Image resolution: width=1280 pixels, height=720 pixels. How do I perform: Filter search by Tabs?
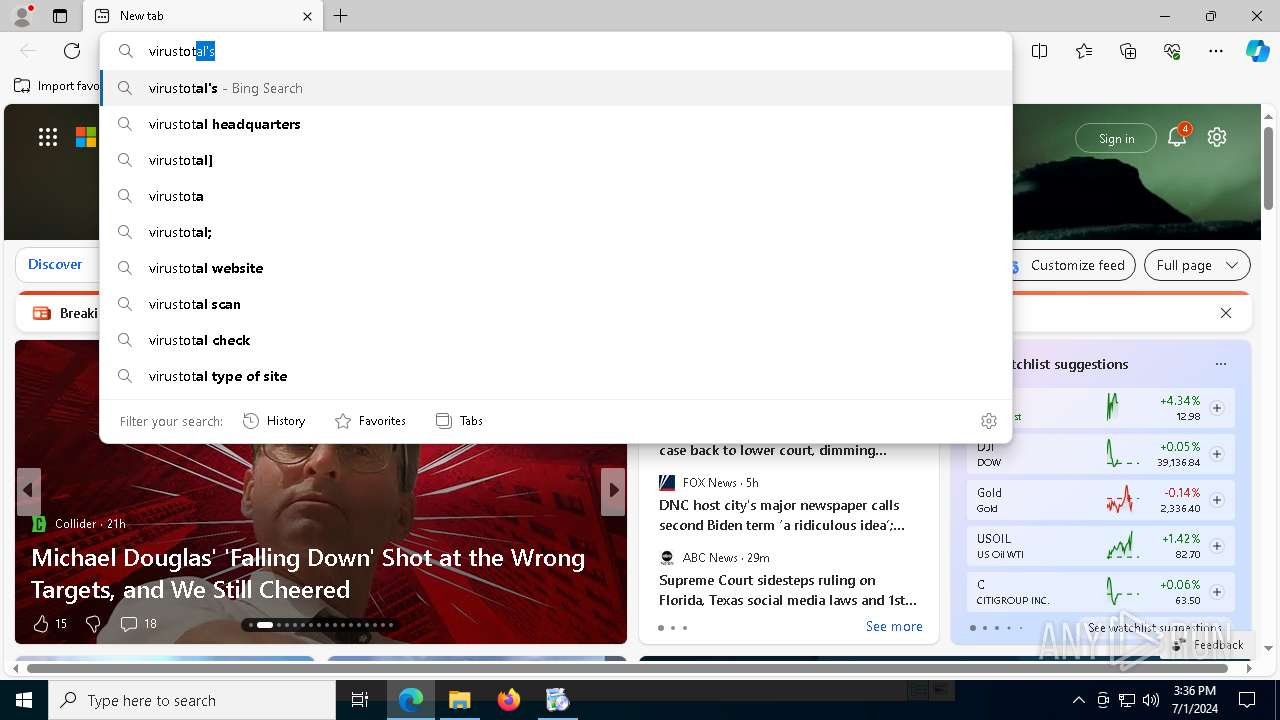click(x=459, y=421)
